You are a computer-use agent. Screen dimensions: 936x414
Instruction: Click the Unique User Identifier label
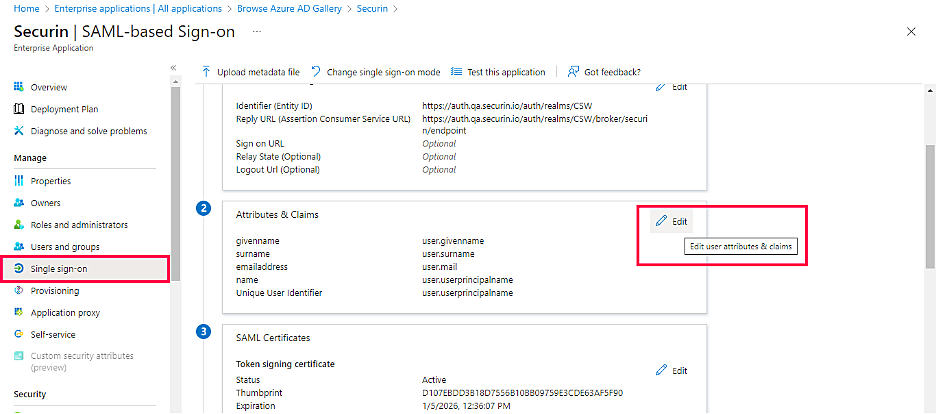click(279, 293)
